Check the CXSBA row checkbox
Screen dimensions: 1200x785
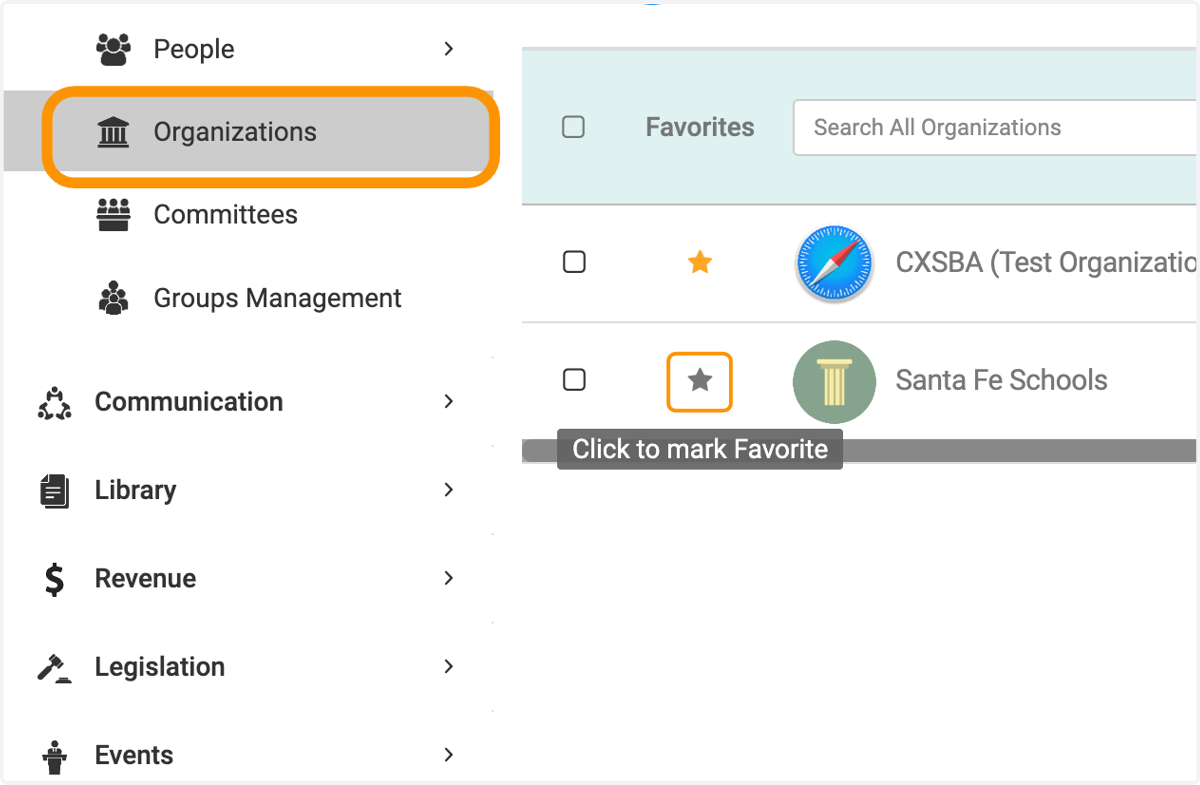574,262
